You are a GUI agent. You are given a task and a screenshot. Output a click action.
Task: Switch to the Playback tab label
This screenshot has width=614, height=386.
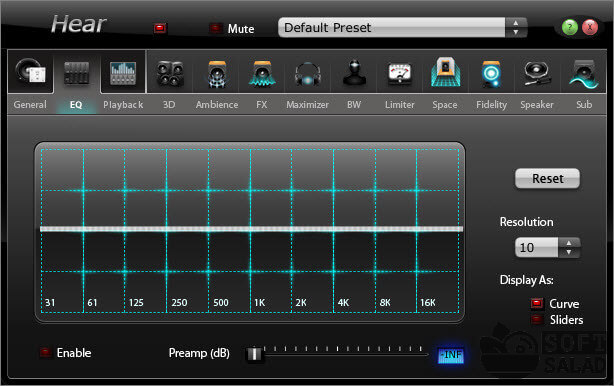pos(123,105)
